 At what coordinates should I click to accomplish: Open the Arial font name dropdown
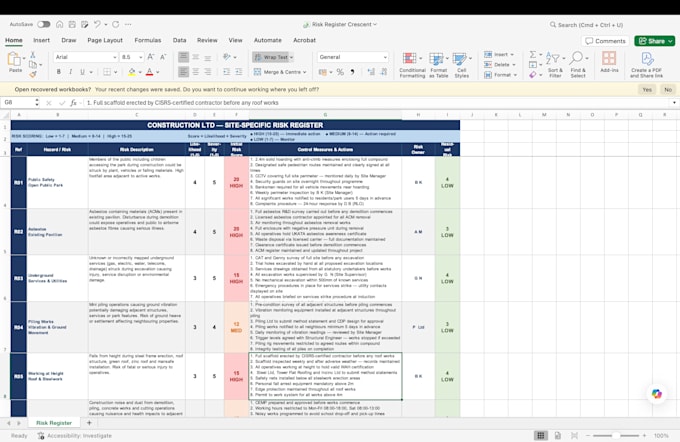114,57
